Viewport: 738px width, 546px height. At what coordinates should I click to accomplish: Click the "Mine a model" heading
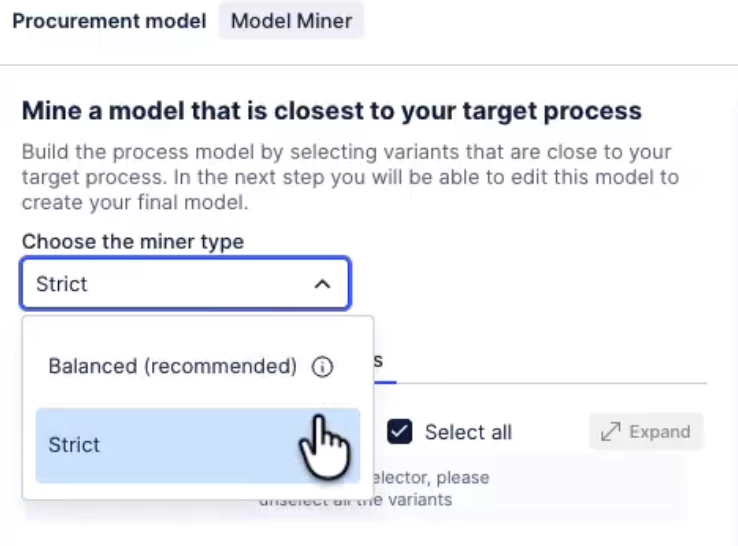coord(331,110)
